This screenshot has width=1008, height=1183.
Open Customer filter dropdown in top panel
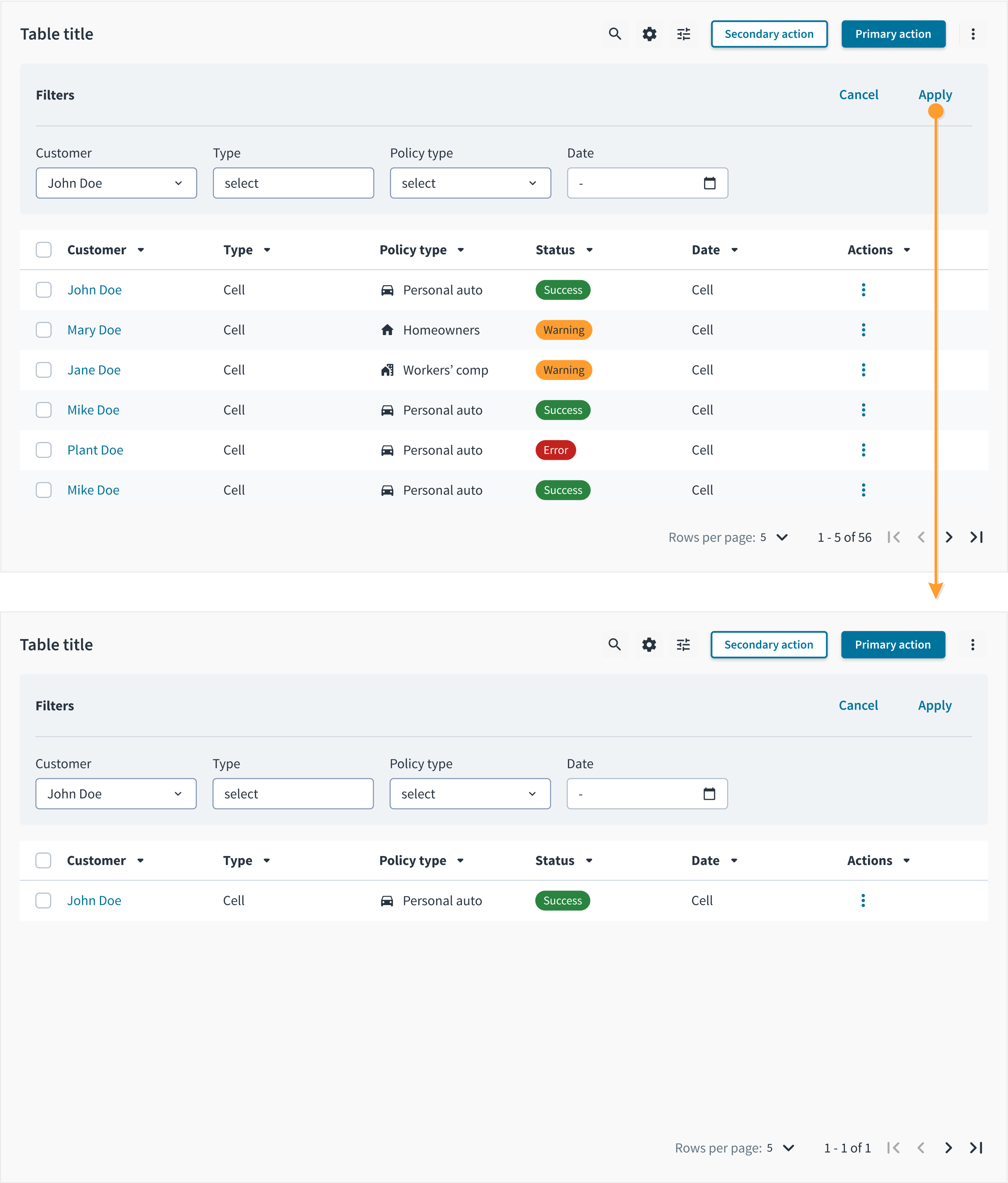tap(117, 183)
